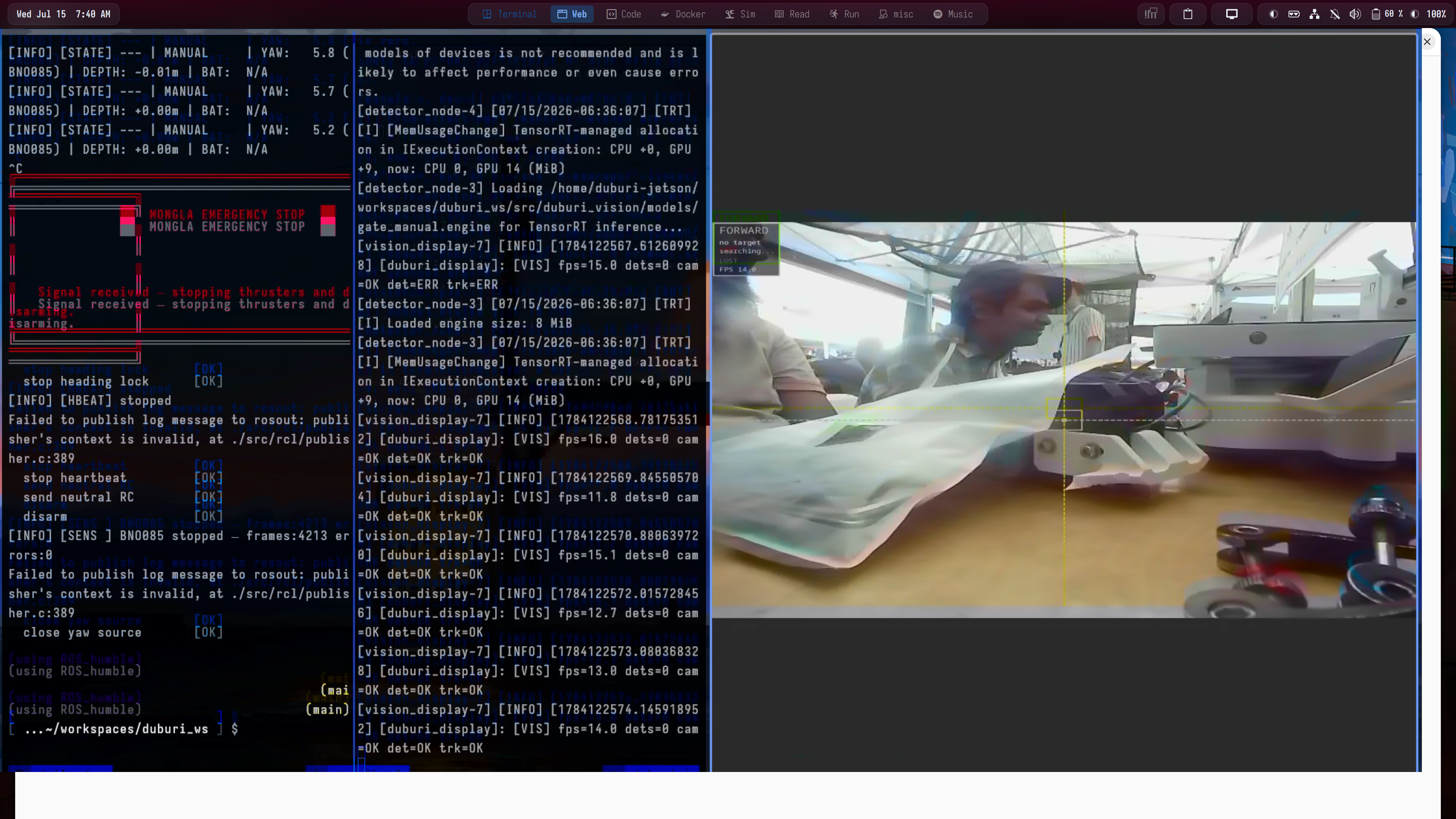The width and height of the screenshot is (1456, 819).
Task: Click the date and time widget
Action: click(x=63, y=14)
